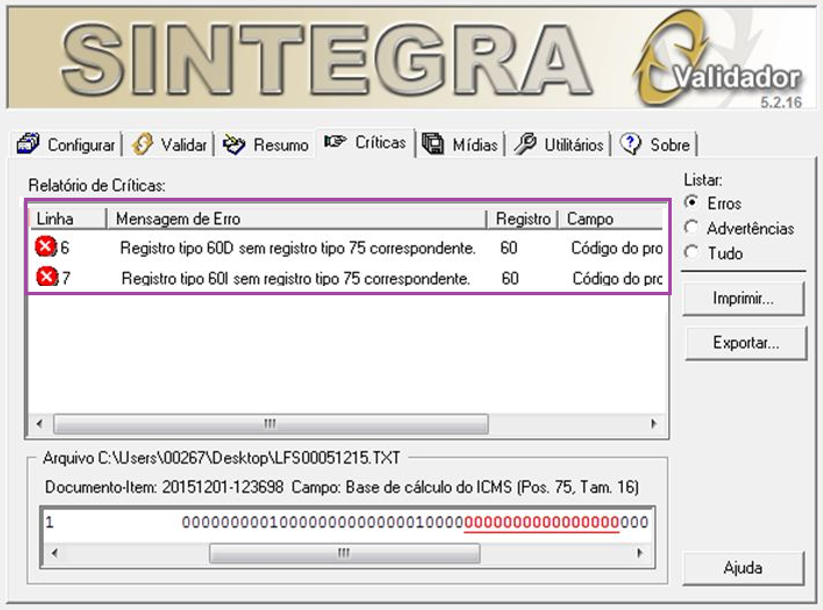Click the Mensagem de Erro column header
823x610 pixels.
pyautogui.click(x=297, y=218)
